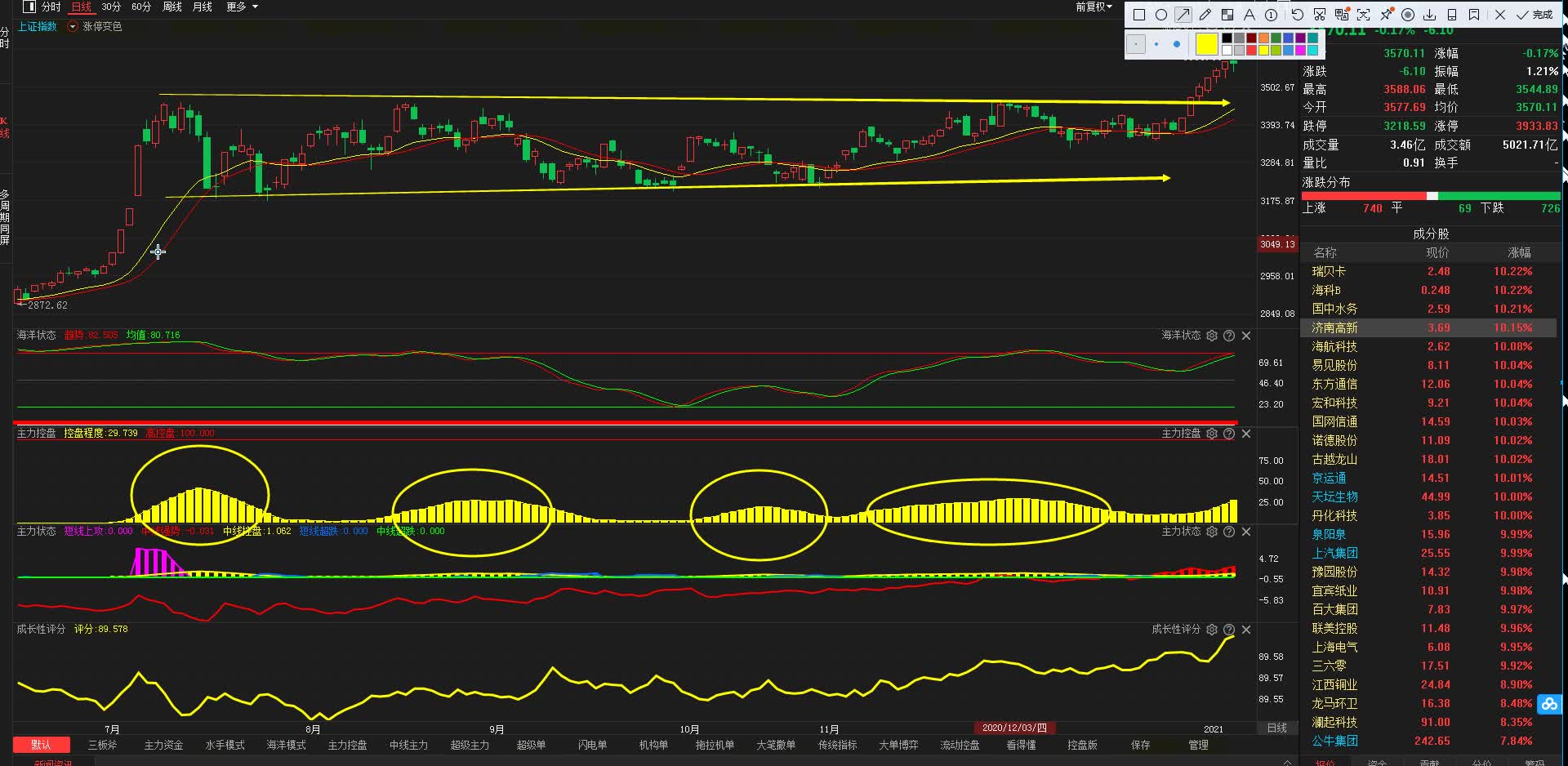Select the mosaic blur tool

(1227, 15)
